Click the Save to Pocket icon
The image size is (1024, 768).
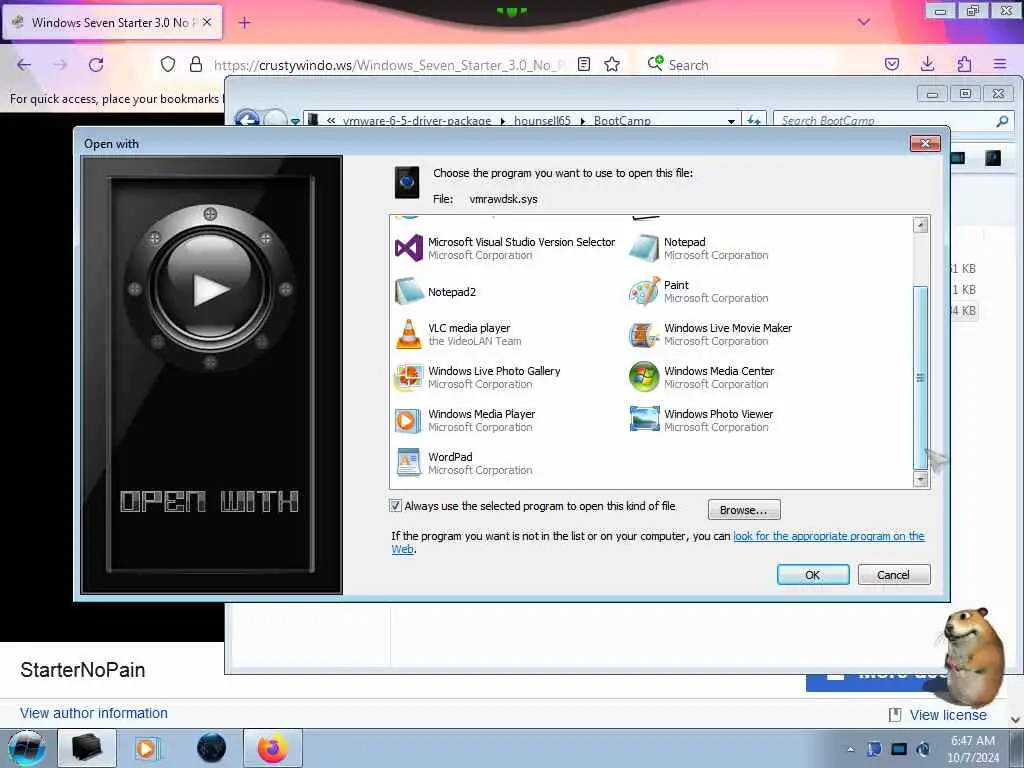(x=891, y=64)
